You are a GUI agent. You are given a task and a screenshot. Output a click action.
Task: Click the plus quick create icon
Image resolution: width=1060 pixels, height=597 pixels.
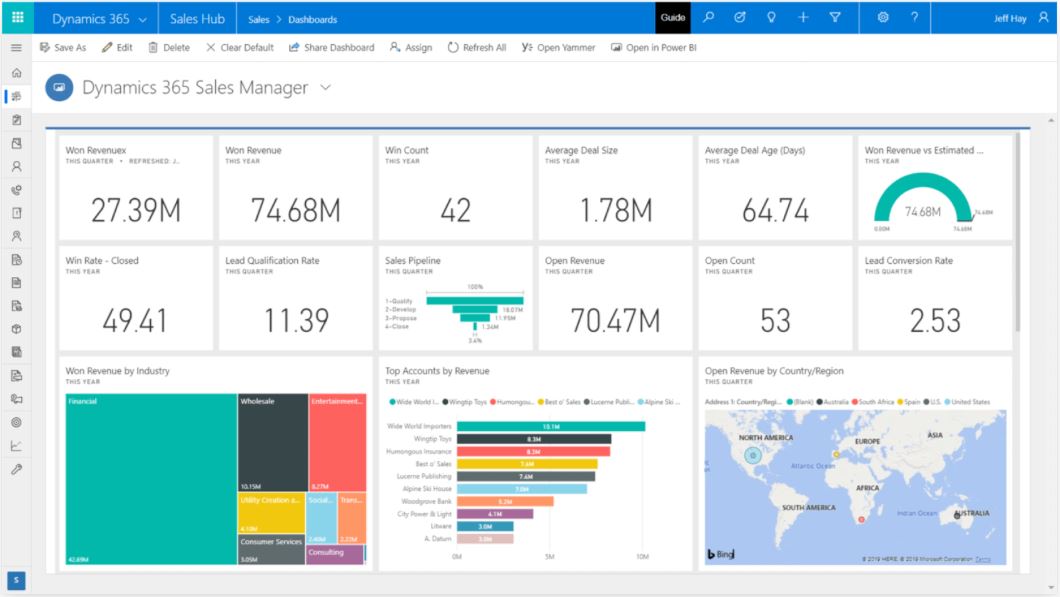803,18
